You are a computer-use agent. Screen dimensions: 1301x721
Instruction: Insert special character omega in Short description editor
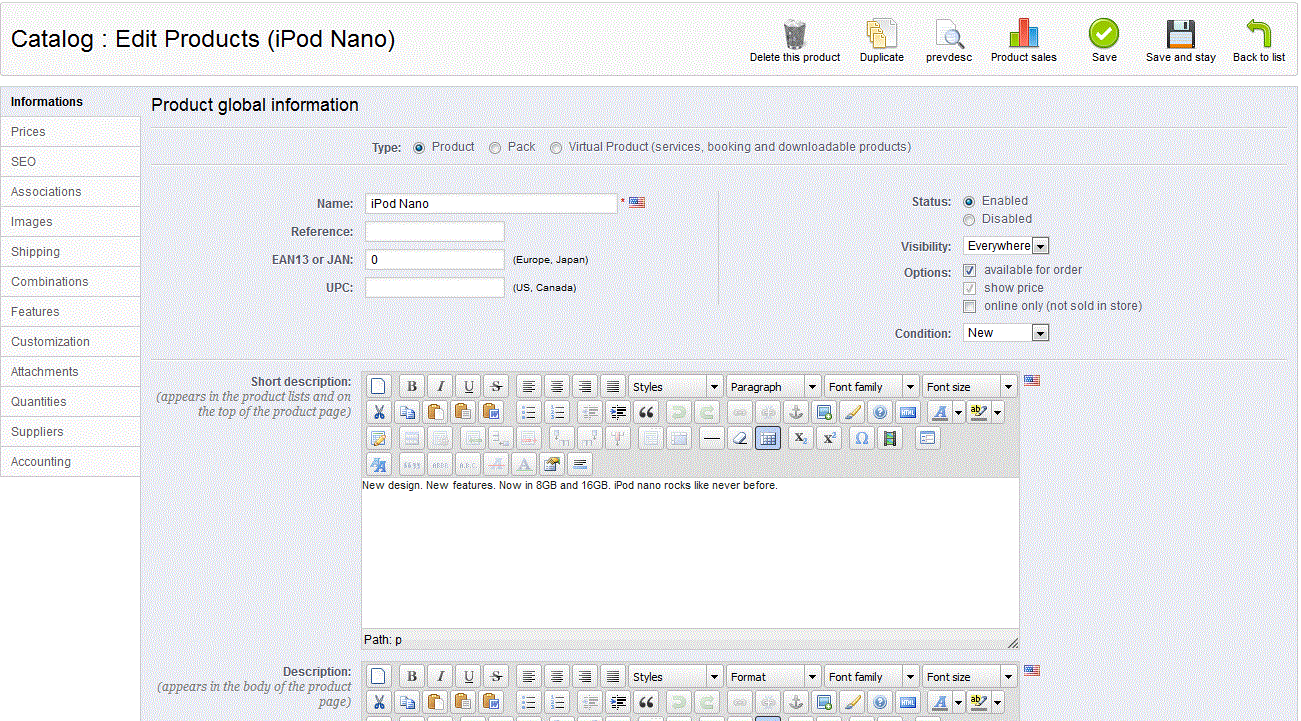point(861,438)
